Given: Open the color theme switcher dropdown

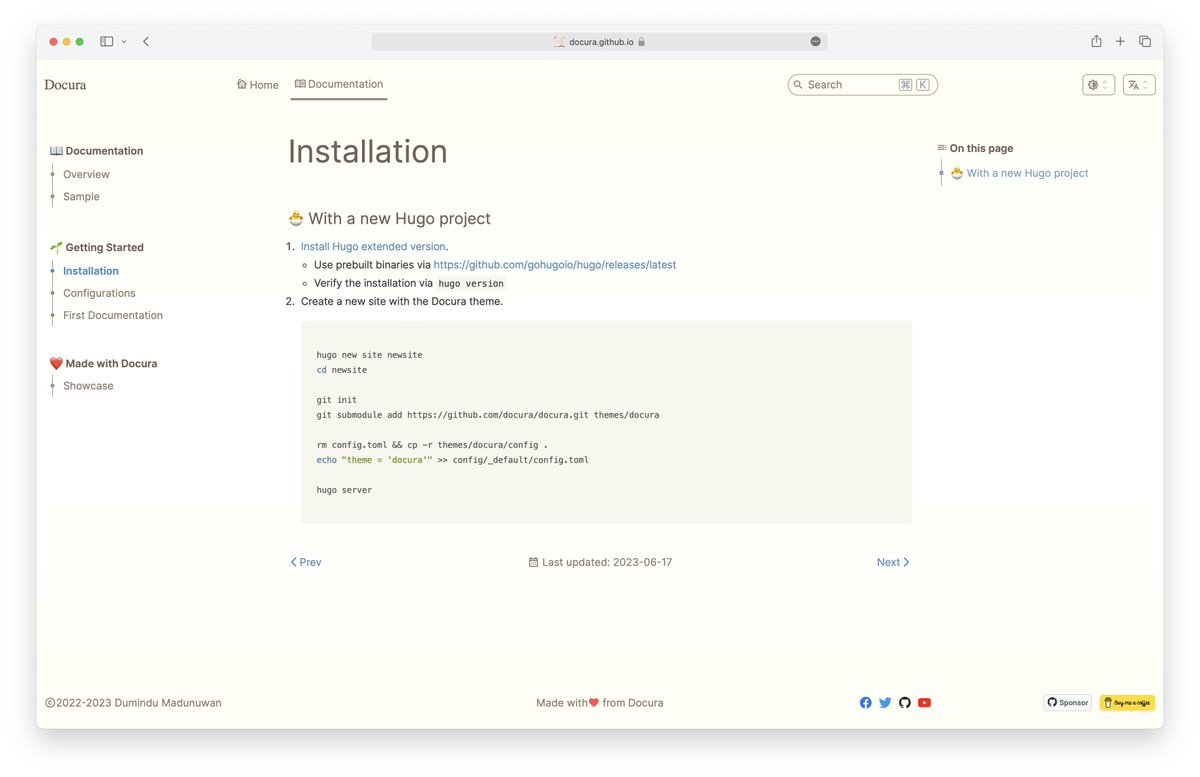Looking at the screenshot, I should (1098, 85).
